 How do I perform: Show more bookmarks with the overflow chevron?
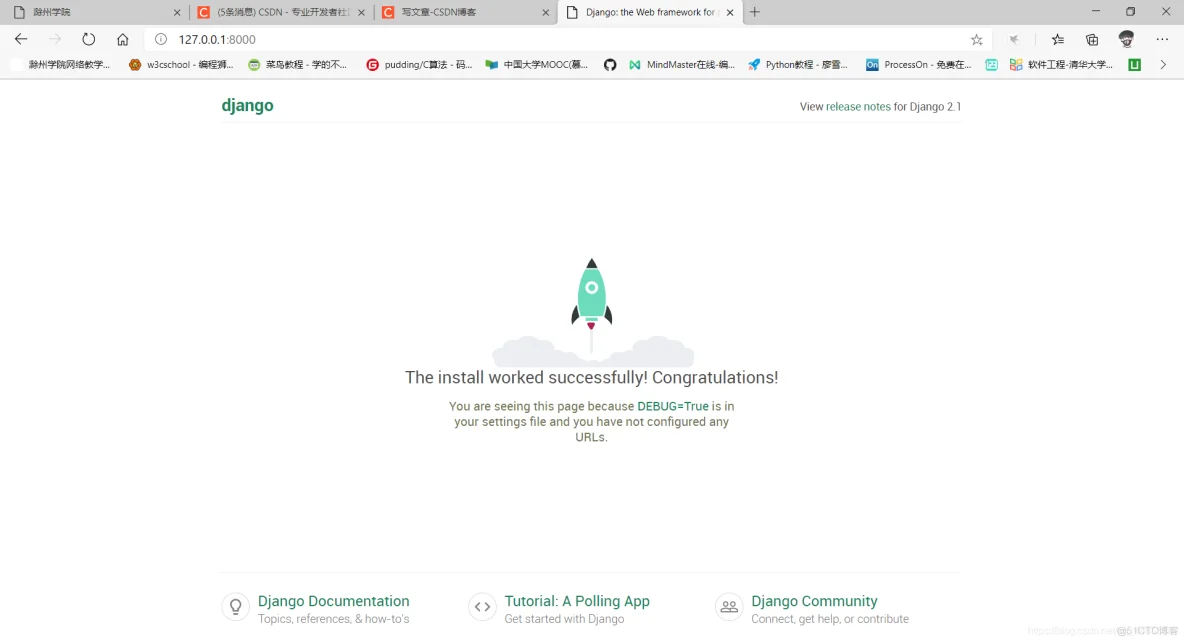1163,65
